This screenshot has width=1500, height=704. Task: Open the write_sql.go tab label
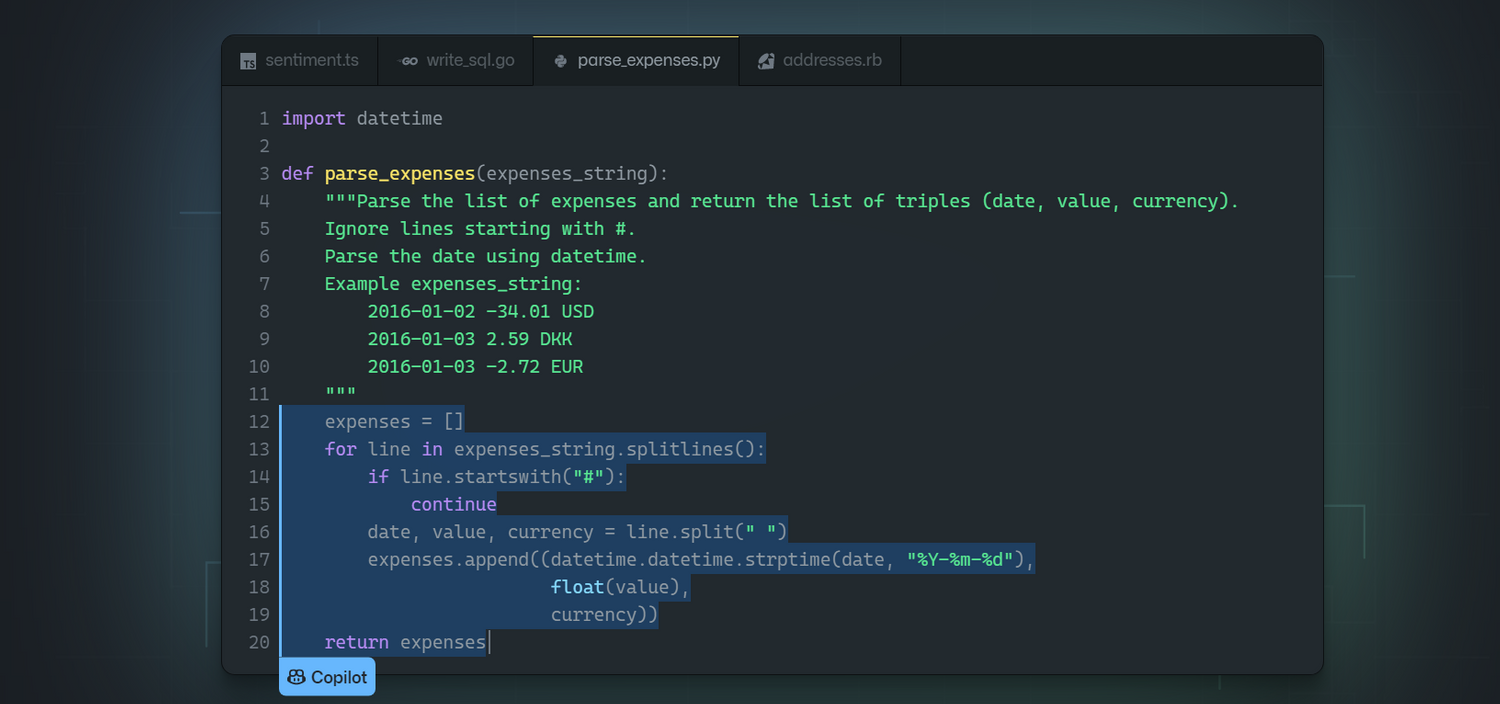point(470,61)
